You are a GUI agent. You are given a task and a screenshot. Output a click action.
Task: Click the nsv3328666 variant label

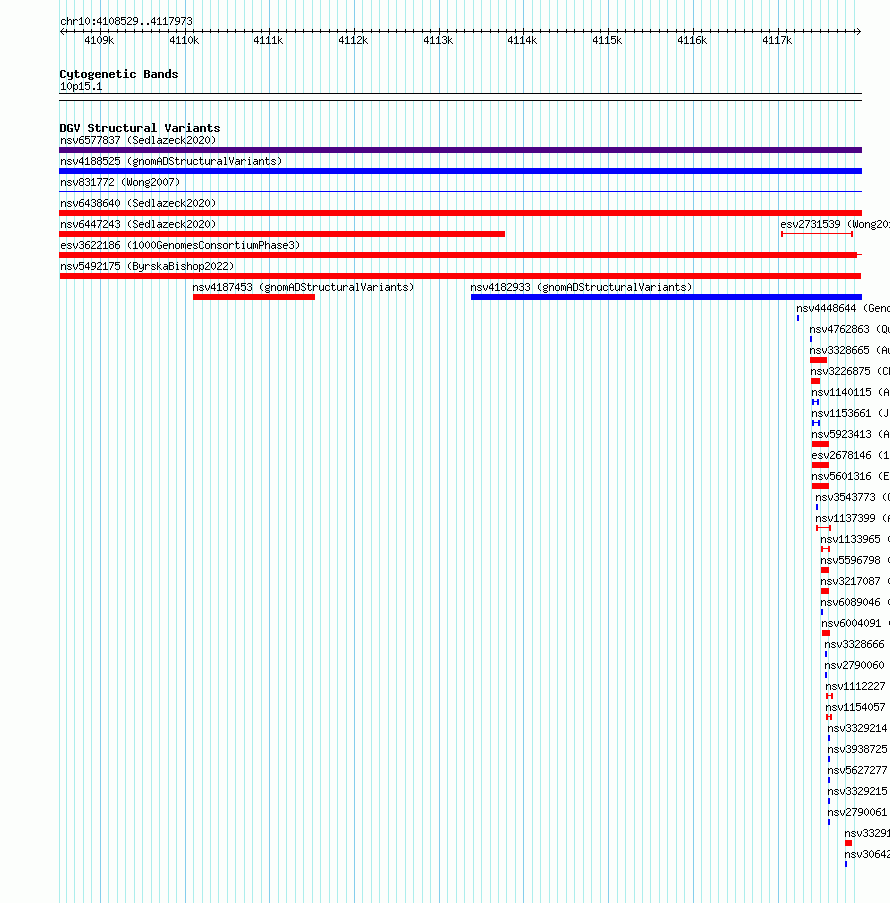[854, 644]
